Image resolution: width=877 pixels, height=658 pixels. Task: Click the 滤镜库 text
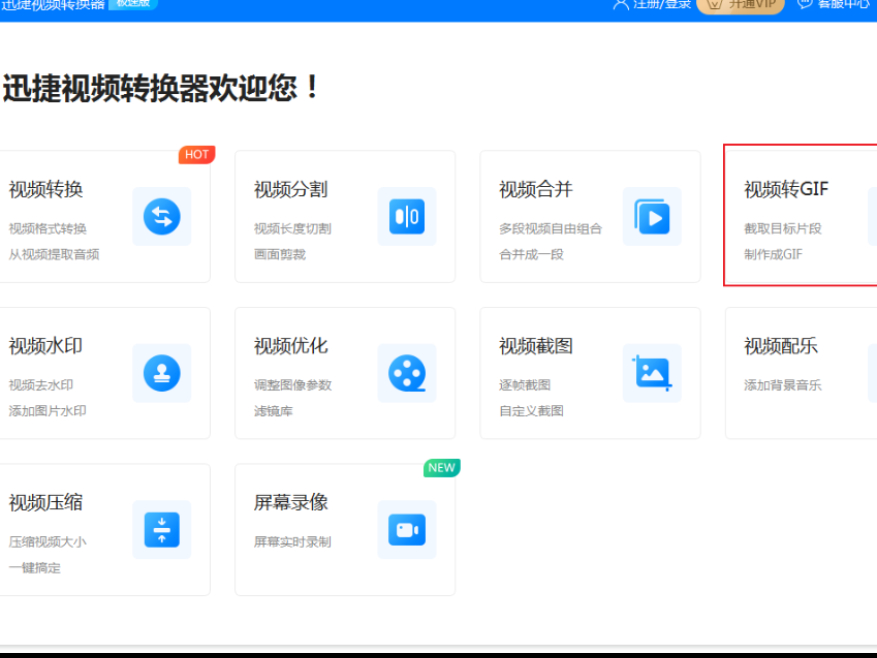click(273, 411)
